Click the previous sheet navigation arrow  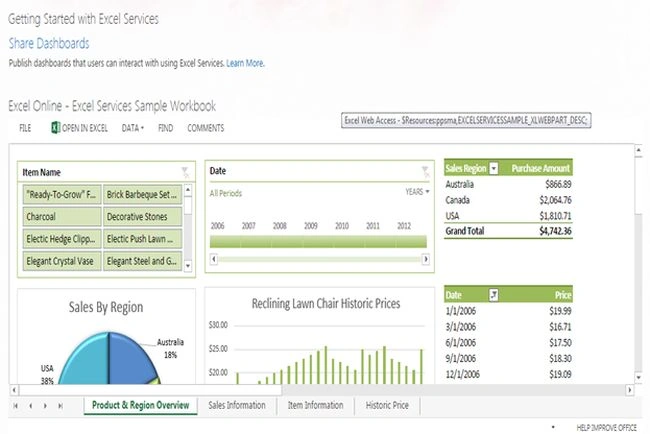tap(30, 406)
